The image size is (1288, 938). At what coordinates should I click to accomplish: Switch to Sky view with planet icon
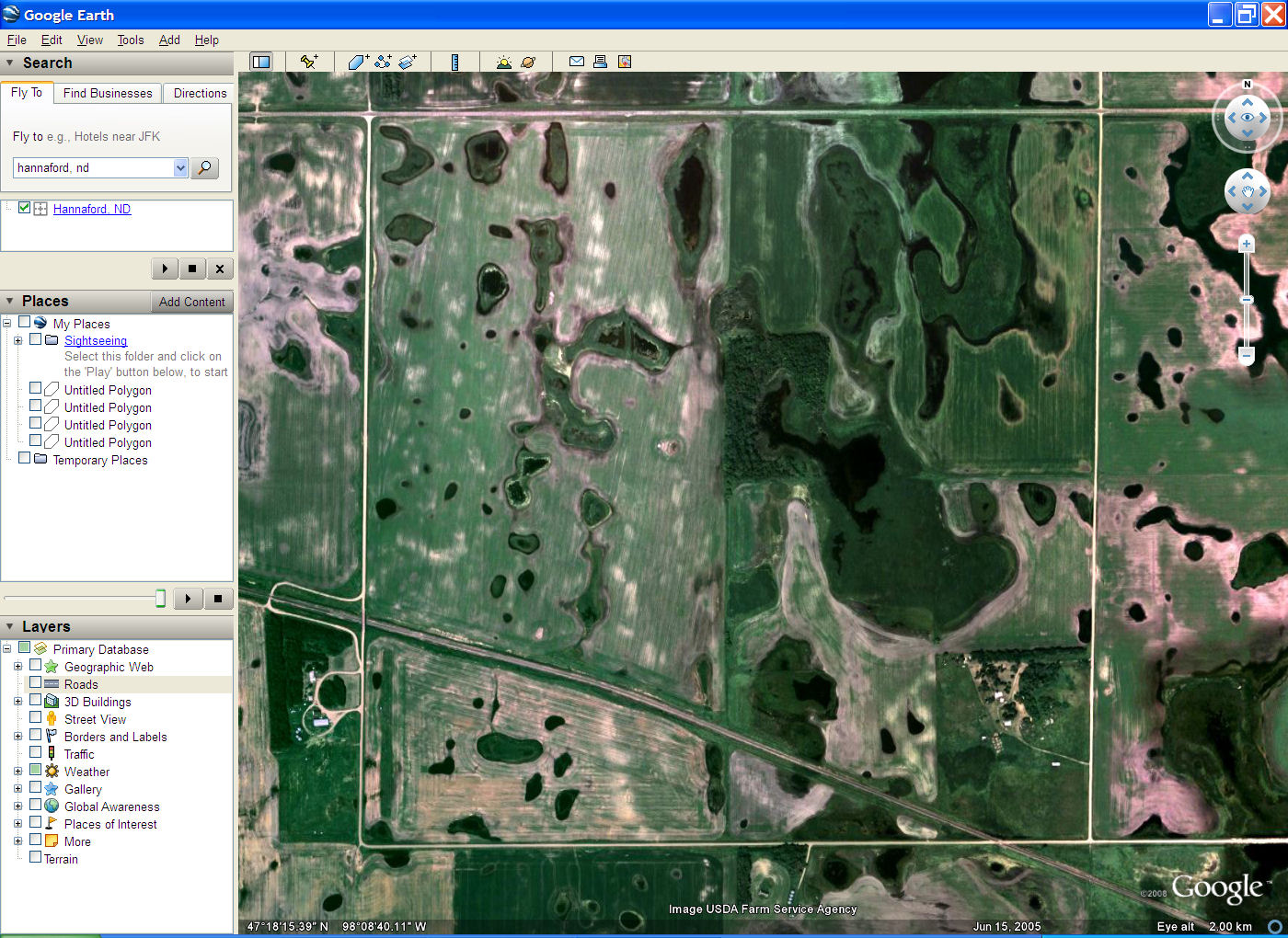[x=528, y=62]
